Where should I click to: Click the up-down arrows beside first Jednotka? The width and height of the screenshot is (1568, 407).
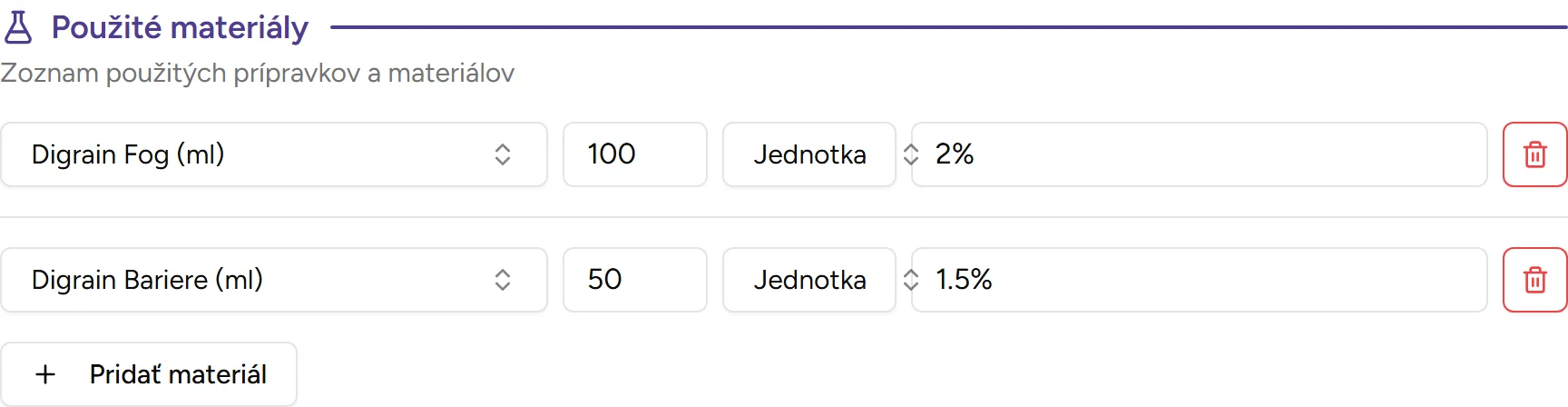tap(911, 154)
